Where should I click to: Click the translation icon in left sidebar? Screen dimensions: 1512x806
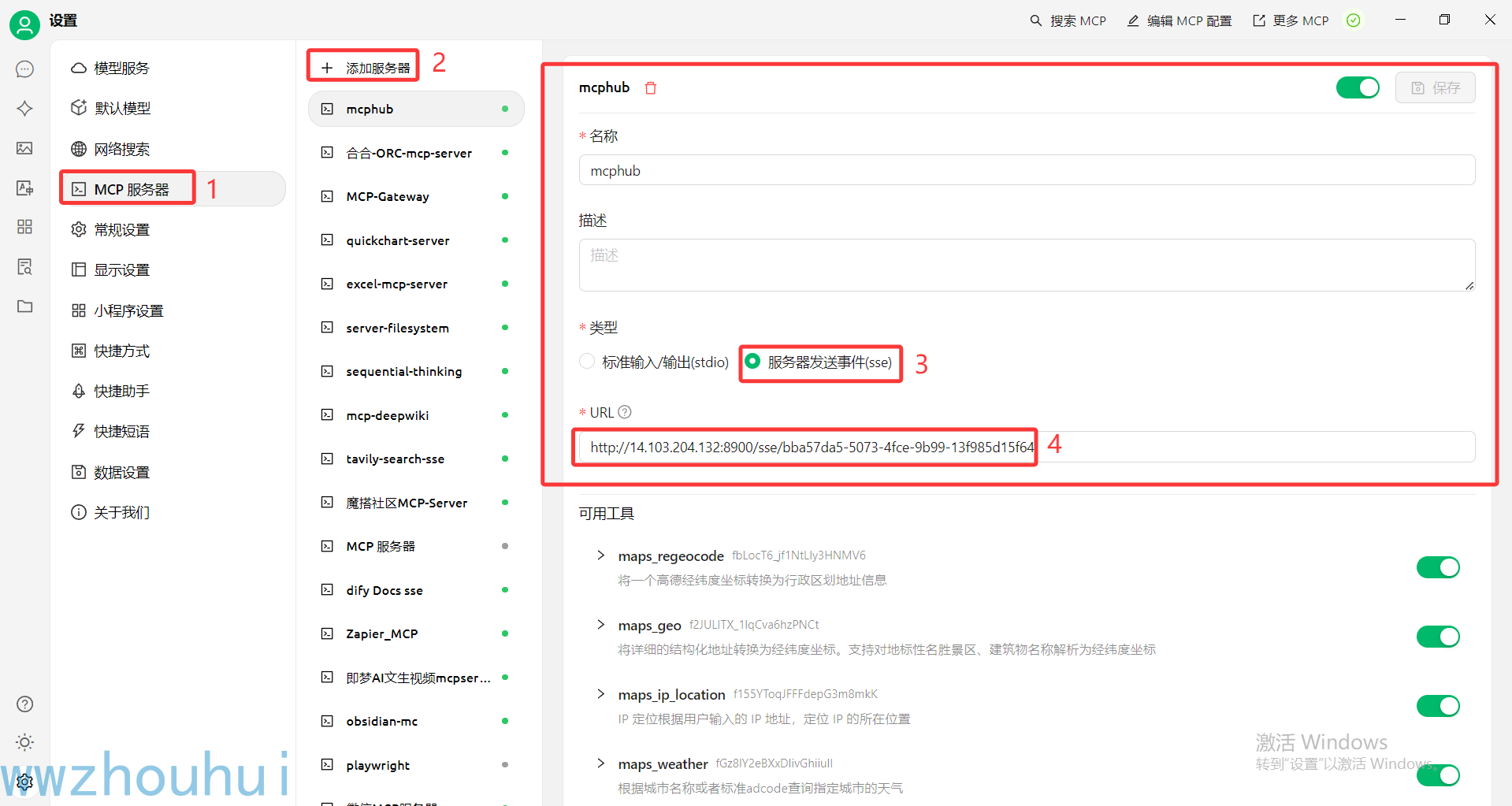(x=24, y=188)
